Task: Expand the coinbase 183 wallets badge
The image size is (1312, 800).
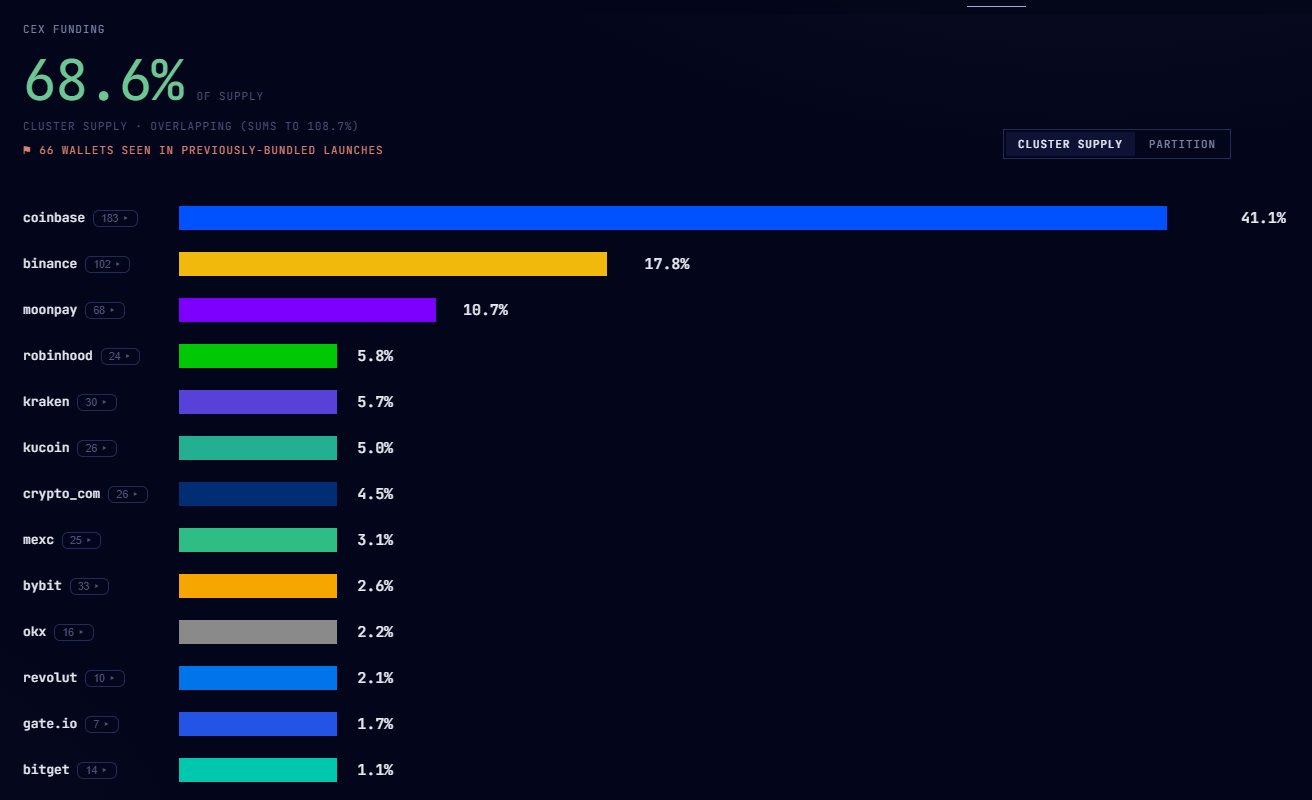Action: pyautogui.click(x=116, y=218)
